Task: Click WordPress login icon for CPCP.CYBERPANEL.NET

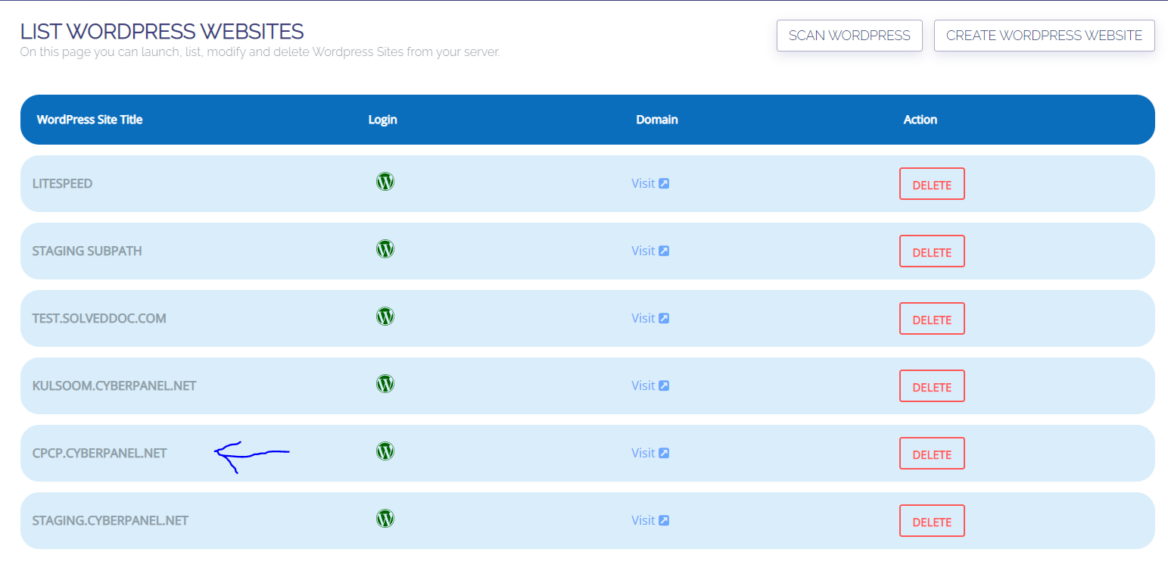Action: (x=385, y=451)
